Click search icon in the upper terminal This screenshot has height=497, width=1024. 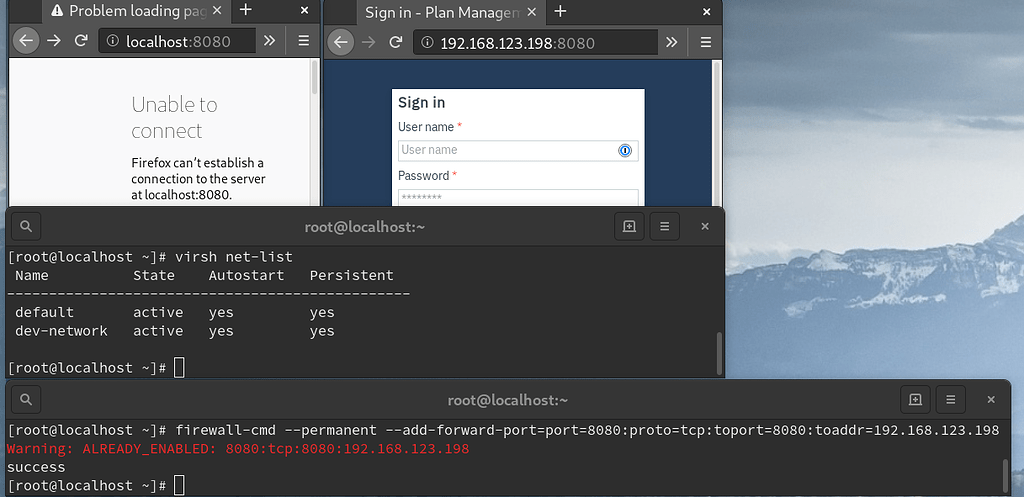pyautogui.click(x=26, y=226)
